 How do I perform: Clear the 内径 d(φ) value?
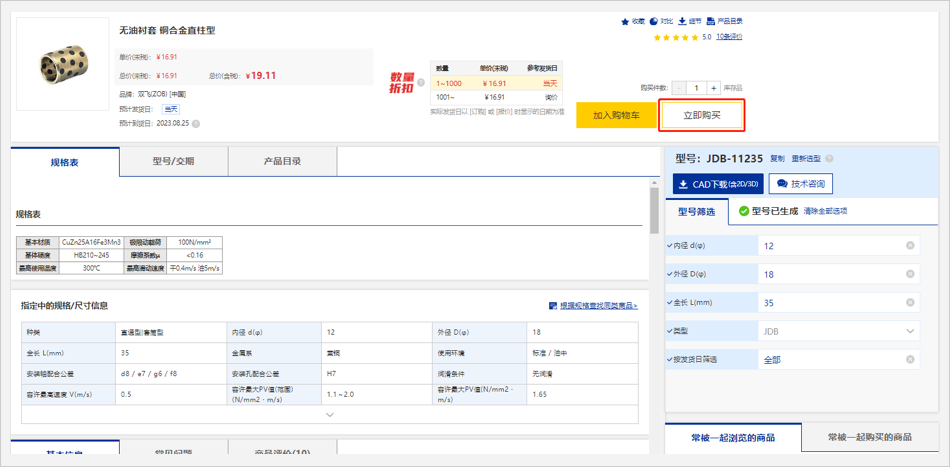[910, 245]
